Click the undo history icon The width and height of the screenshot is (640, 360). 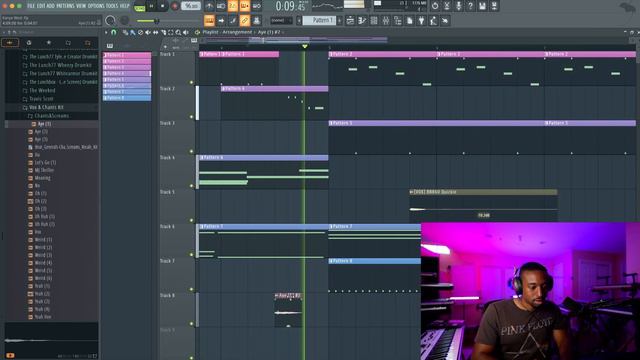pyautogui.click(x=435, y=6)
